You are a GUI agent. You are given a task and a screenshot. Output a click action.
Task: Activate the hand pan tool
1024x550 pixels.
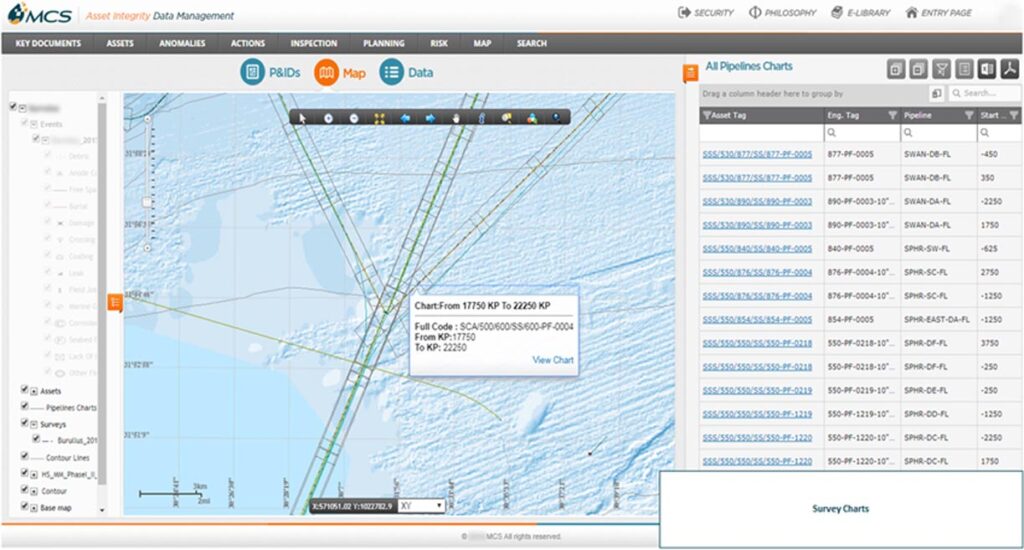coord(456,118)
